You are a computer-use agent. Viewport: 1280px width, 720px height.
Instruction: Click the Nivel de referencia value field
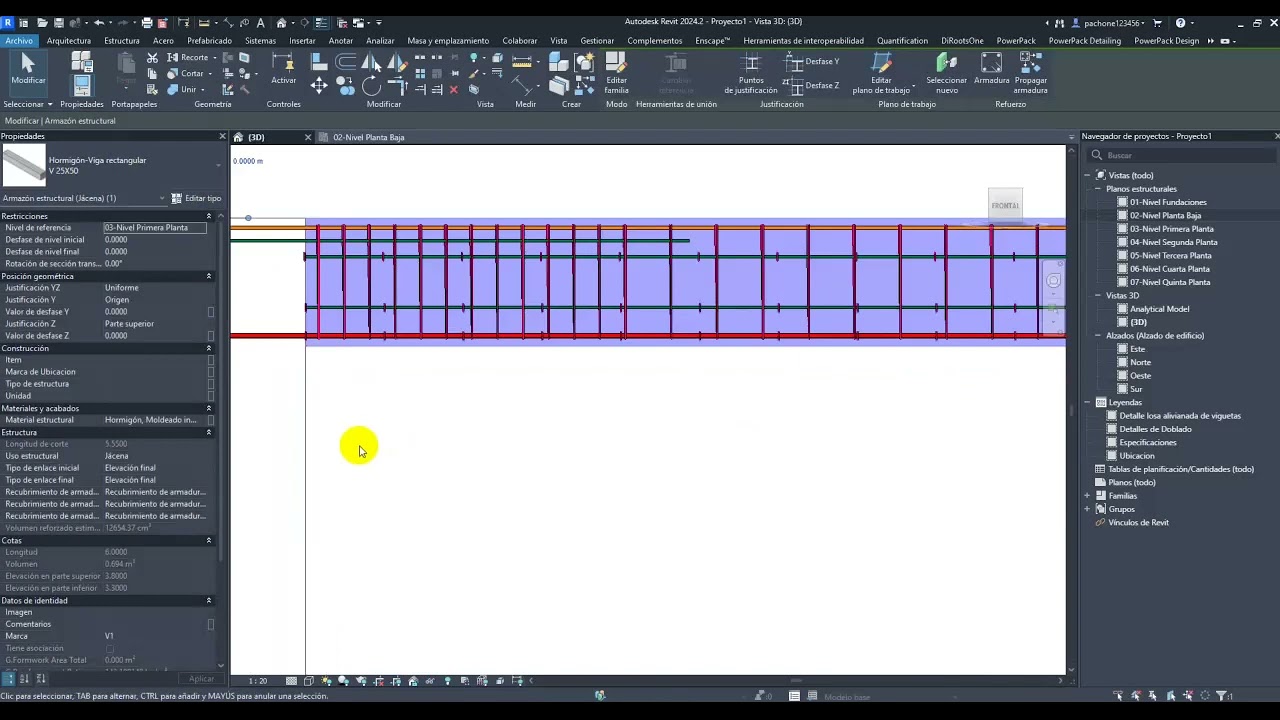pos(155,228)
